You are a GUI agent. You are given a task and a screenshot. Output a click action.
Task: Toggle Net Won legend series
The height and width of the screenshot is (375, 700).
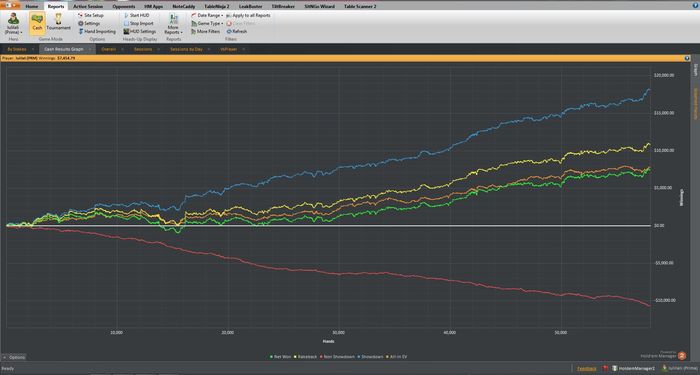[x=281, y=357]
